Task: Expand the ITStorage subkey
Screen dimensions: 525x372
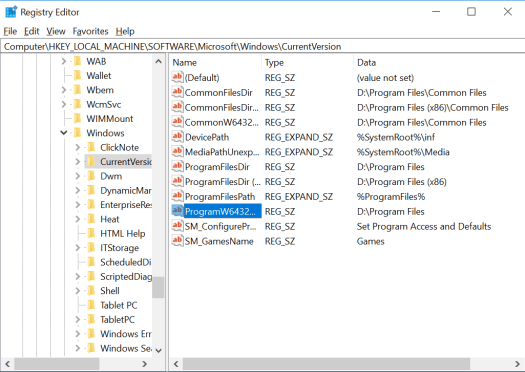Action: (x=77, y=247)
